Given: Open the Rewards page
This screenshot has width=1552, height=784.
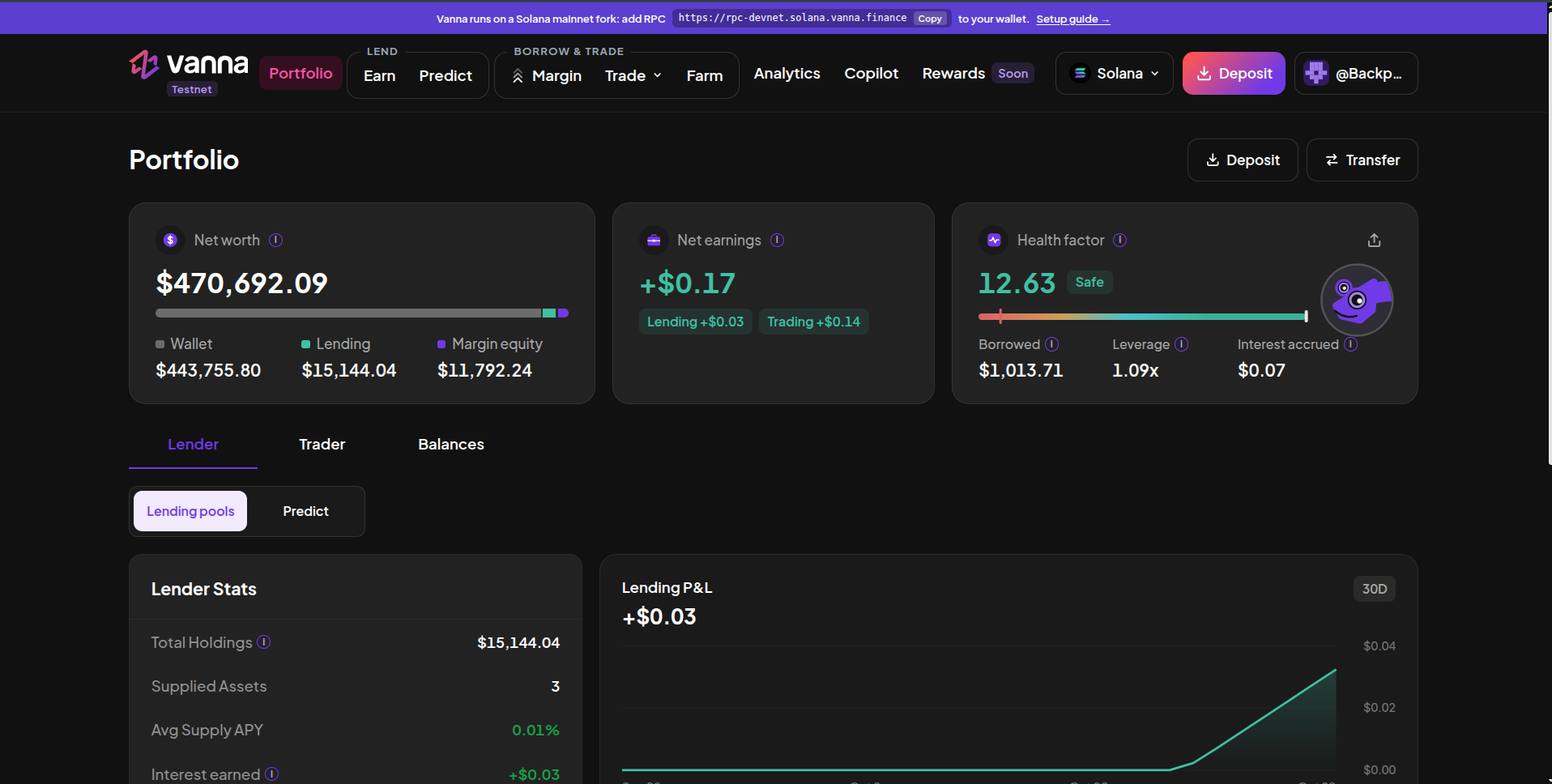Looking at the screenshot, I should [978, 73].
